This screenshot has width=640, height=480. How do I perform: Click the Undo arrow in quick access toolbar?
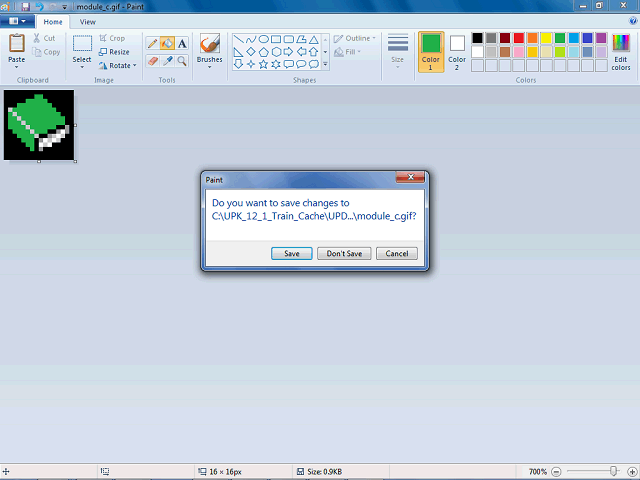[39, 7]
